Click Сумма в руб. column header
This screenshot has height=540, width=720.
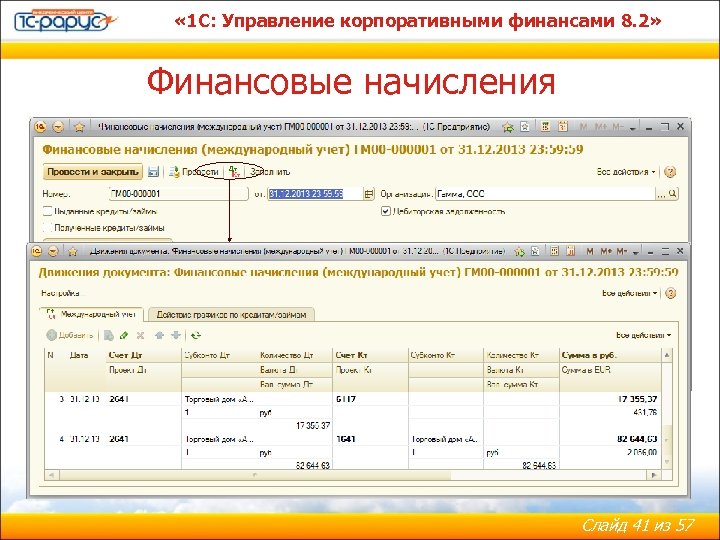(x=610, y=355)
